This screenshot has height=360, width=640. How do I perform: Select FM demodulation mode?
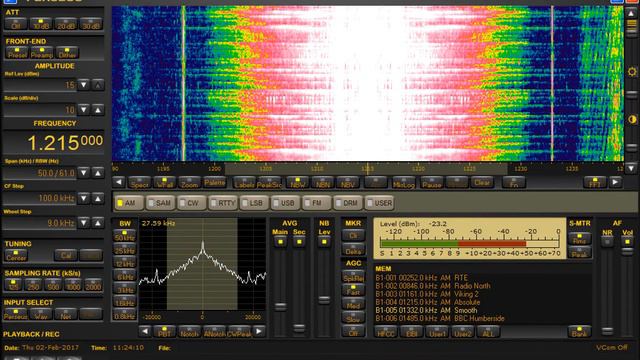(316, 203)
